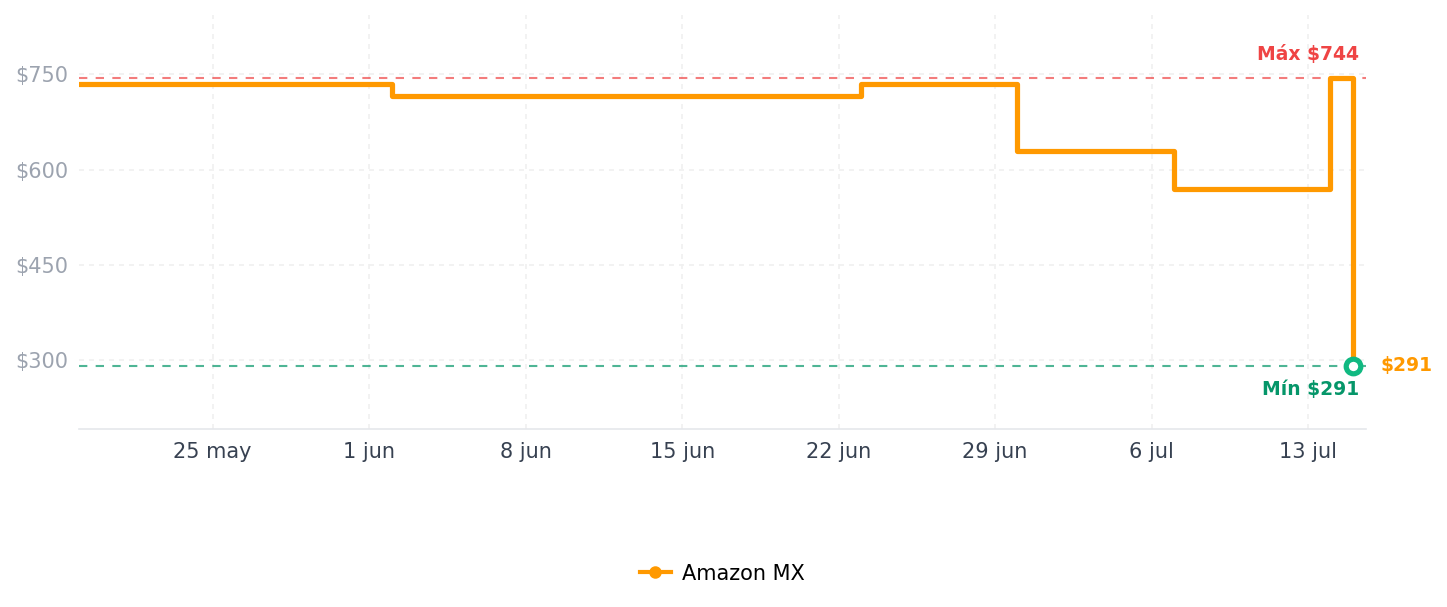Click the 29 jun date axis label
1447x607 pixels.
click(x=995, y=451)
